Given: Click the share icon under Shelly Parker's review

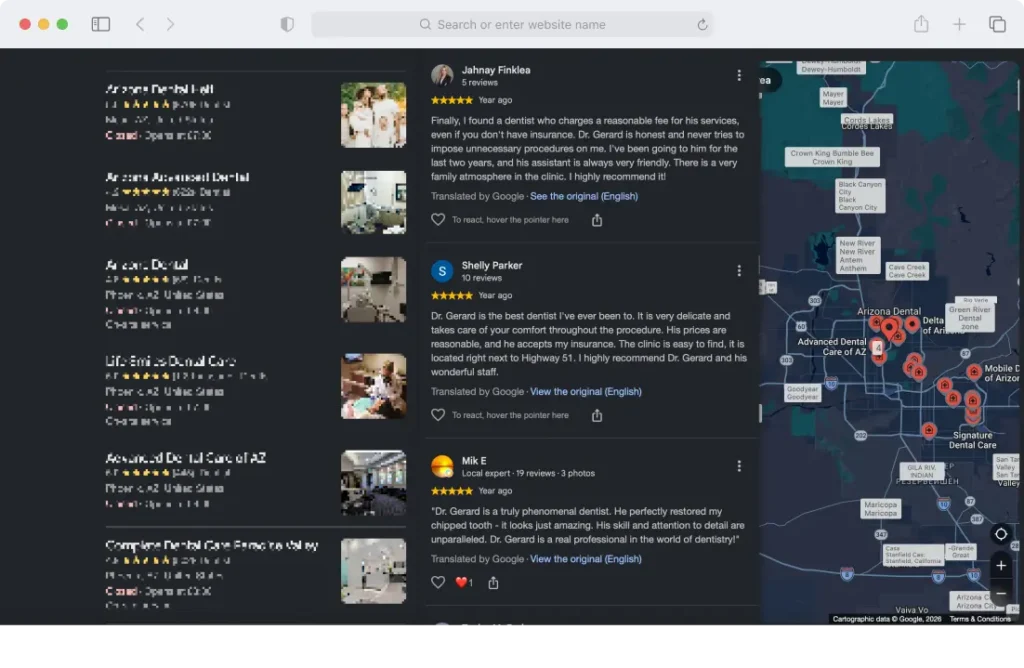Looking at the screenshot, I should tap(597, 415).
